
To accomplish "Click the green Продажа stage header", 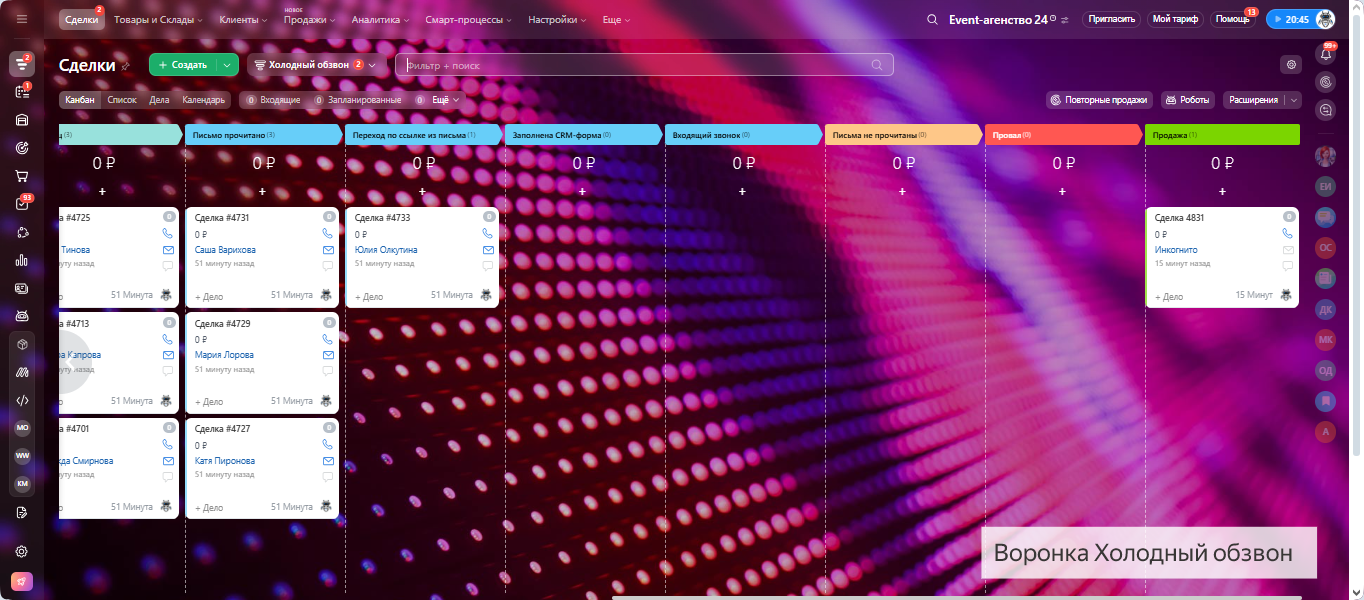I will point(1222,134).
